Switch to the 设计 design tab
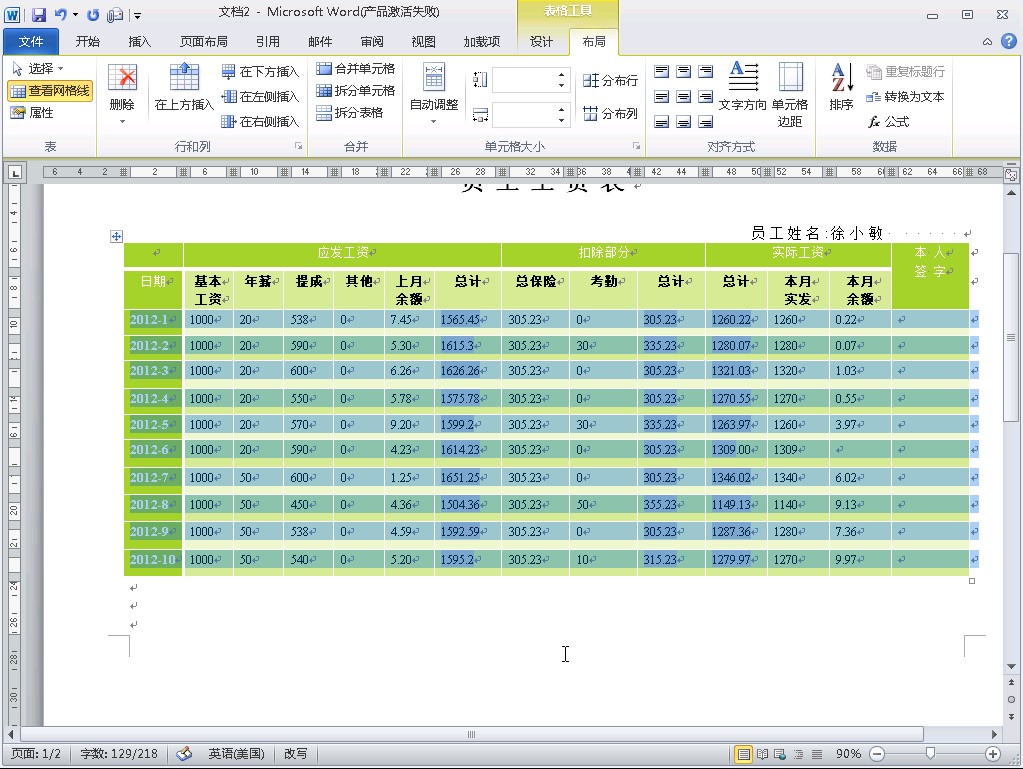The width and height of the screenshot is (1023, 769). [541, 42]
